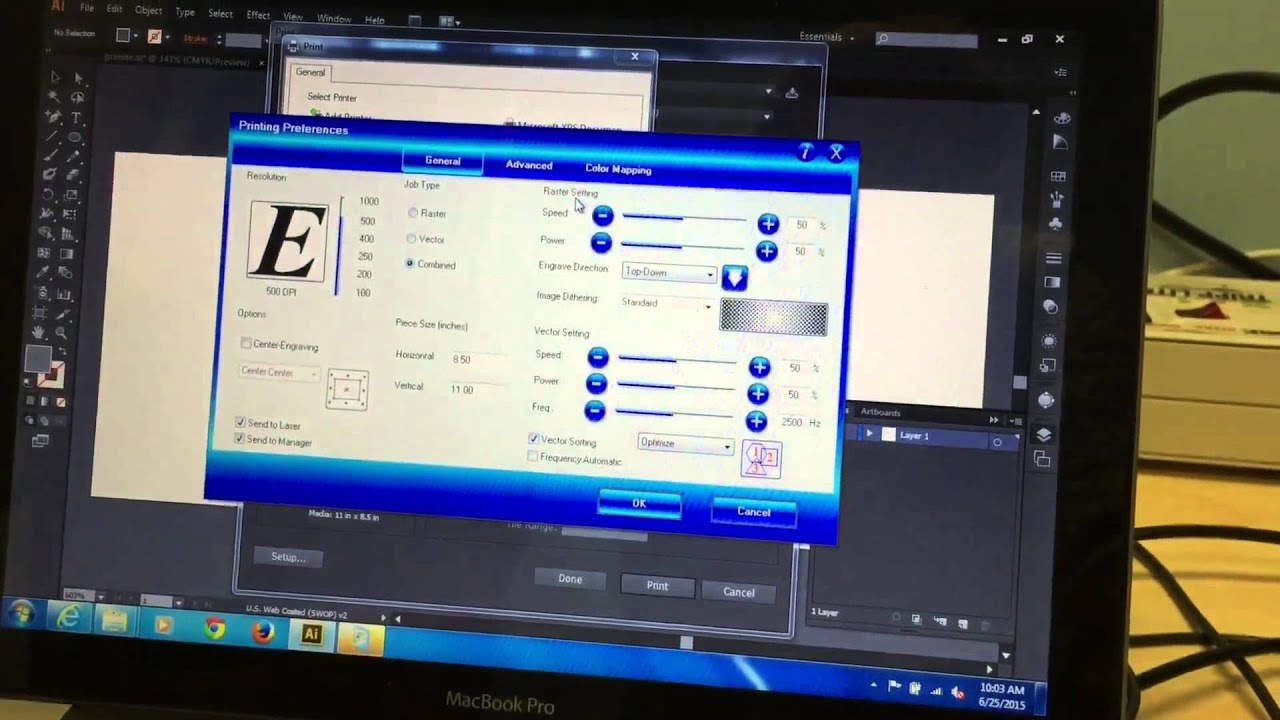Screen dimensions: 1280x720
Task: Open Internet Explorer from the taskbar
Action: point(68,618)
